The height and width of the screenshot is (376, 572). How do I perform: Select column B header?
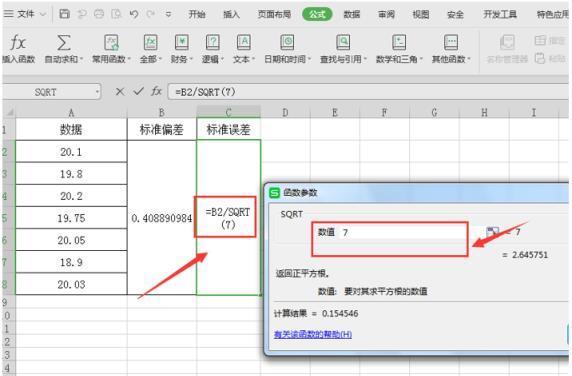click(162, 112)
